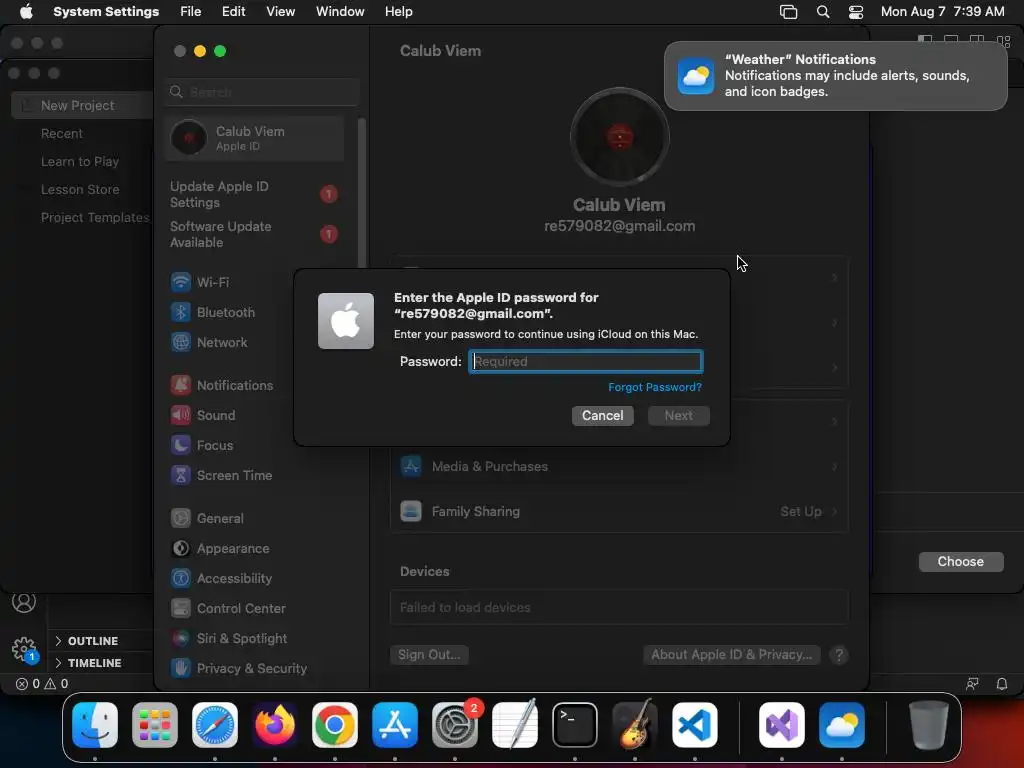This screenshot has width=1024, height=768.
Task: Open Launchpad in the Dock
Action: tap(155, 725)
